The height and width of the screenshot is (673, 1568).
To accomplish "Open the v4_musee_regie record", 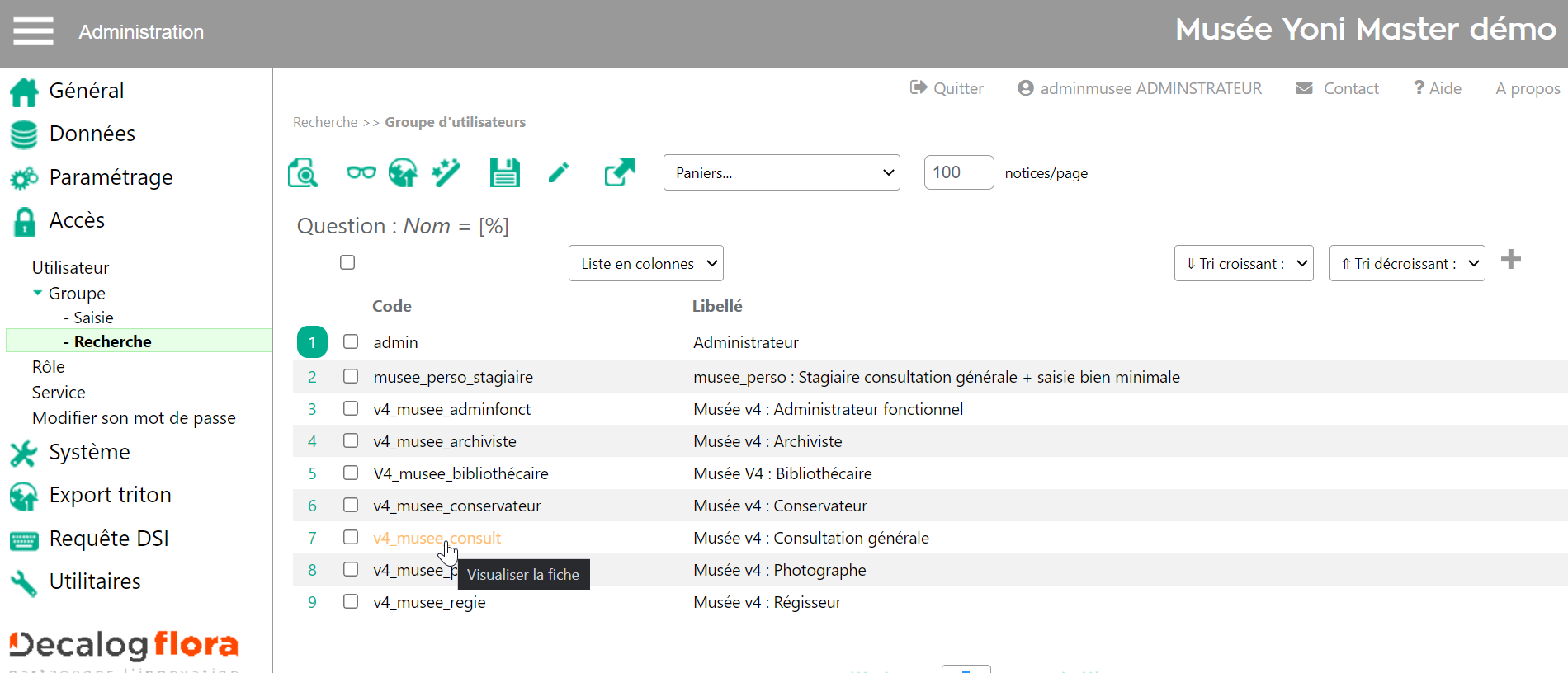I will pyautogui.click(x=429, y=602).
